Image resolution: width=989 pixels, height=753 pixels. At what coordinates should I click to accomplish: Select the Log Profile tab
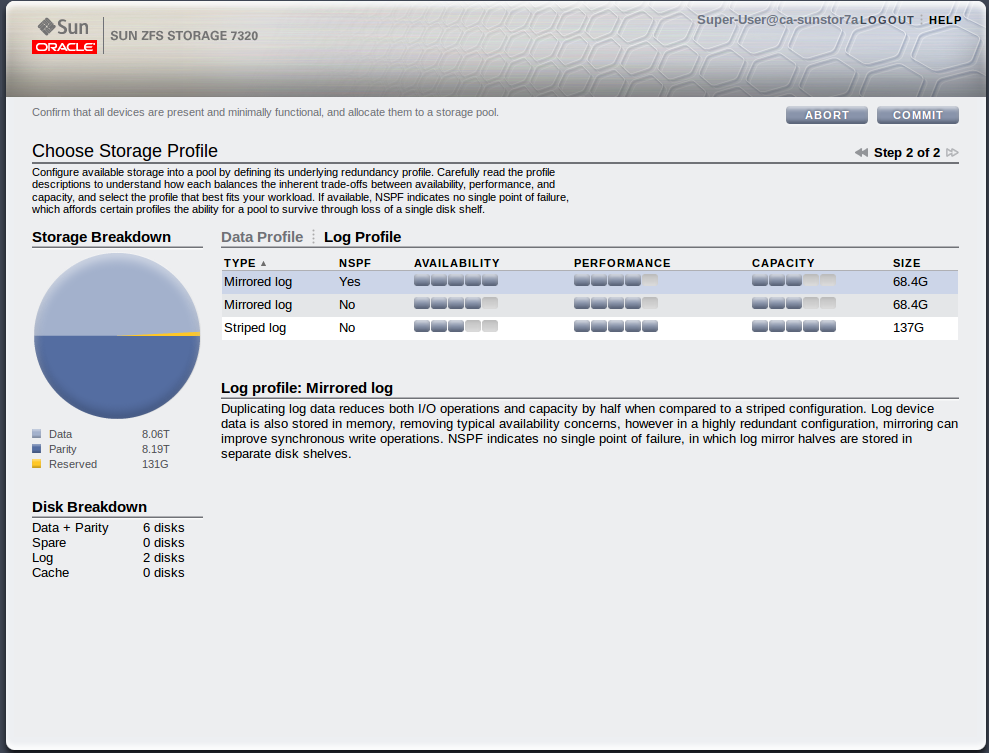[362, 237]
